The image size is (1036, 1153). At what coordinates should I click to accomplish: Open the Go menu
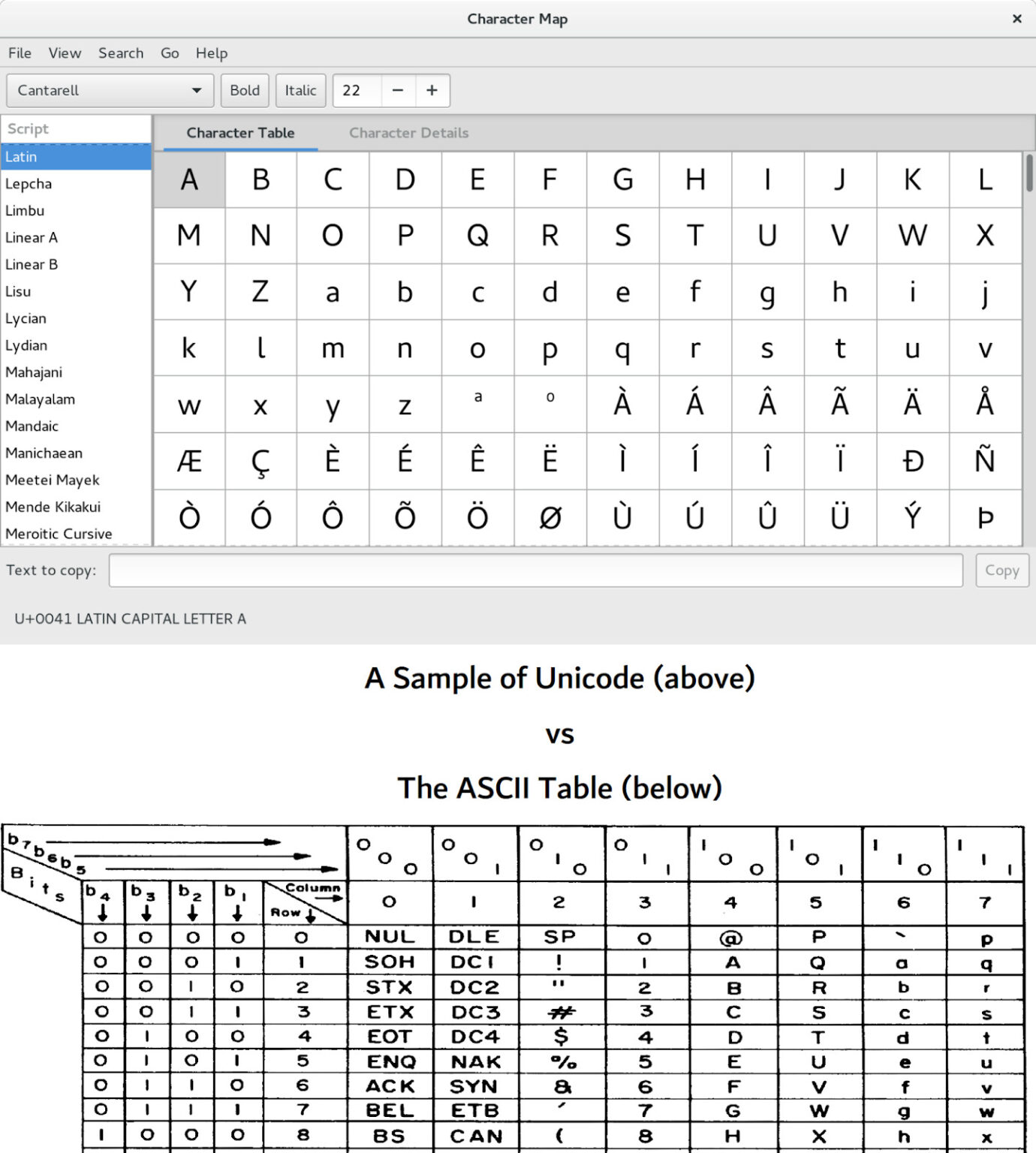[169, 53]
